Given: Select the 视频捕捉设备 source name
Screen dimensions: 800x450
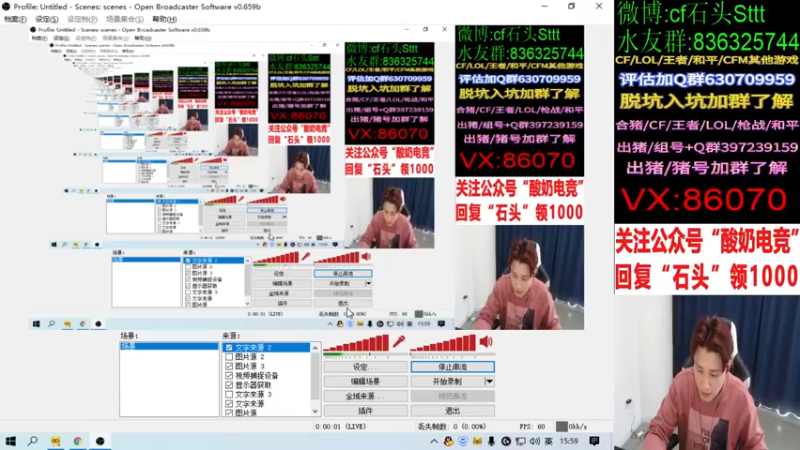Looking at the screenshot, I should 257,376.
